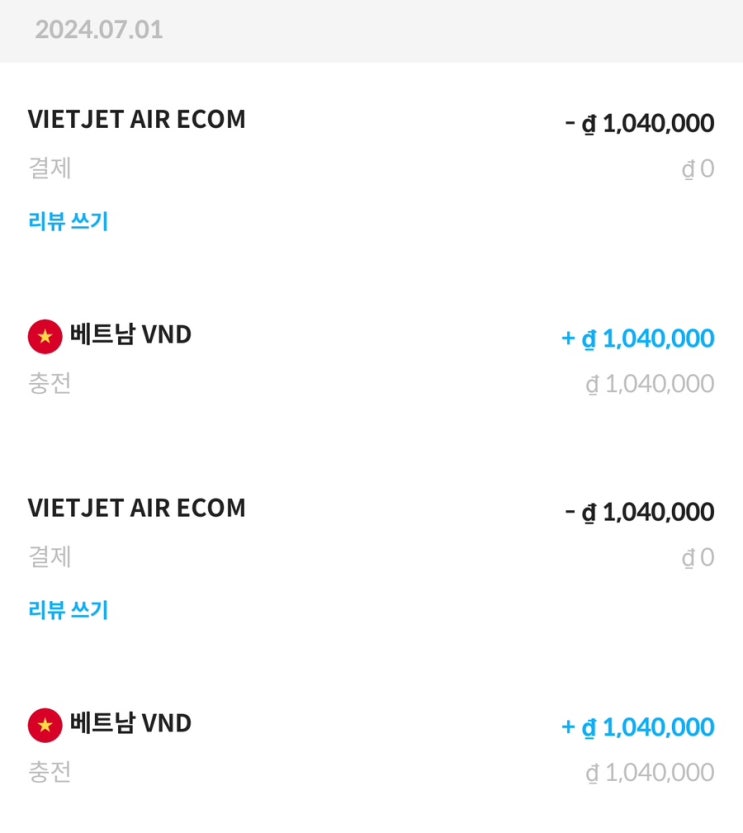Open the first VIETJET AIR ECOM transaction

[x=137, y=119]
